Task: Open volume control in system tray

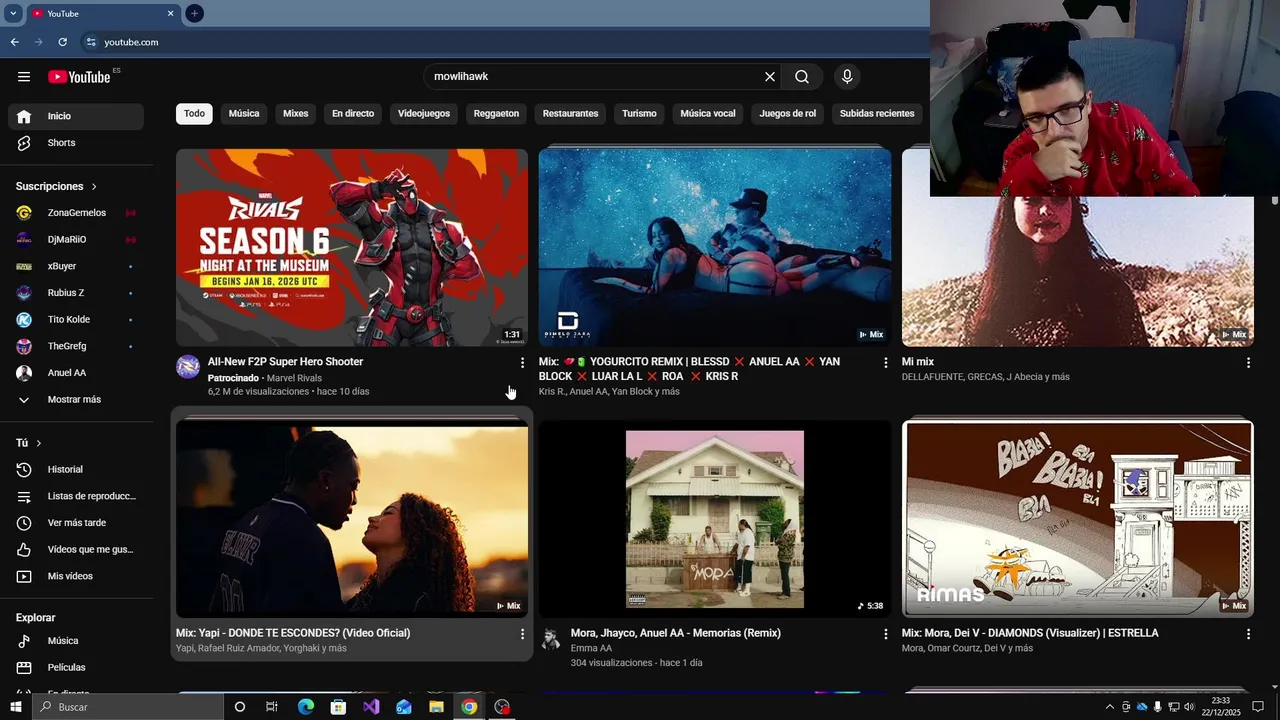Action: pyautogui.click(x=1189, y=707)
